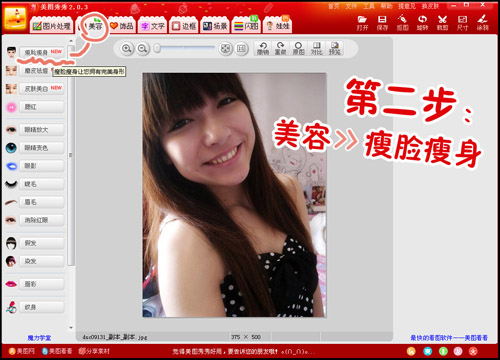
Task: Click the 撤销 undo arrow icon
Action: [263, 49]
